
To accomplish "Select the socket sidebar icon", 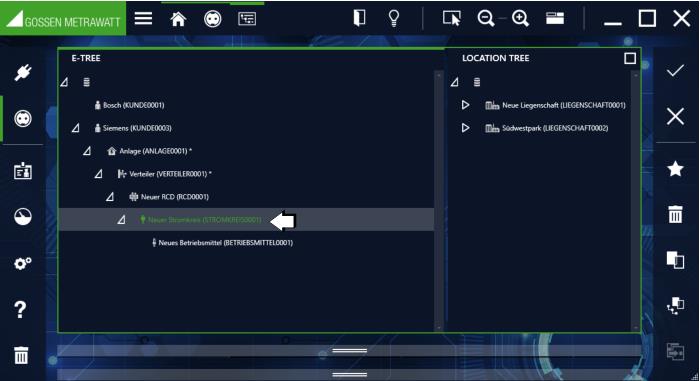I will tap(23, 119).
